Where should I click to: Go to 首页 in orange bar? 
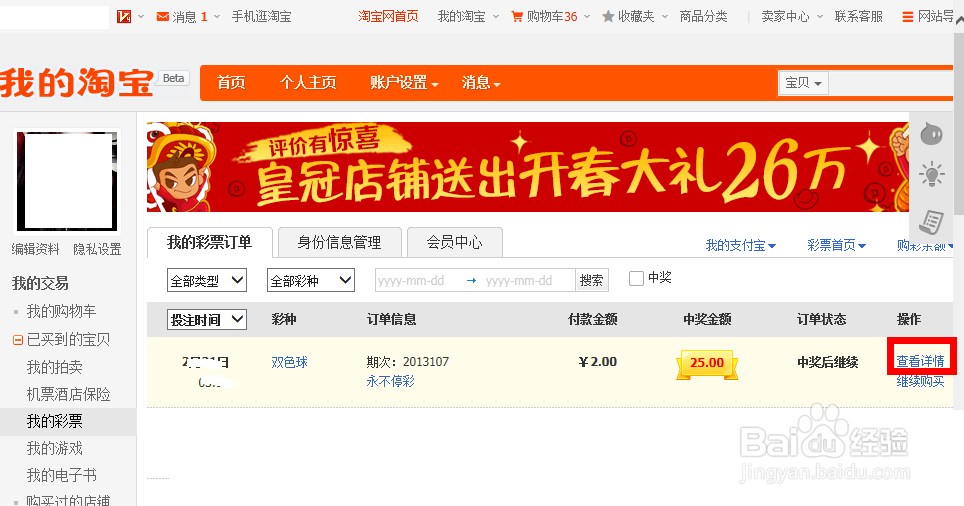[231, 82]
